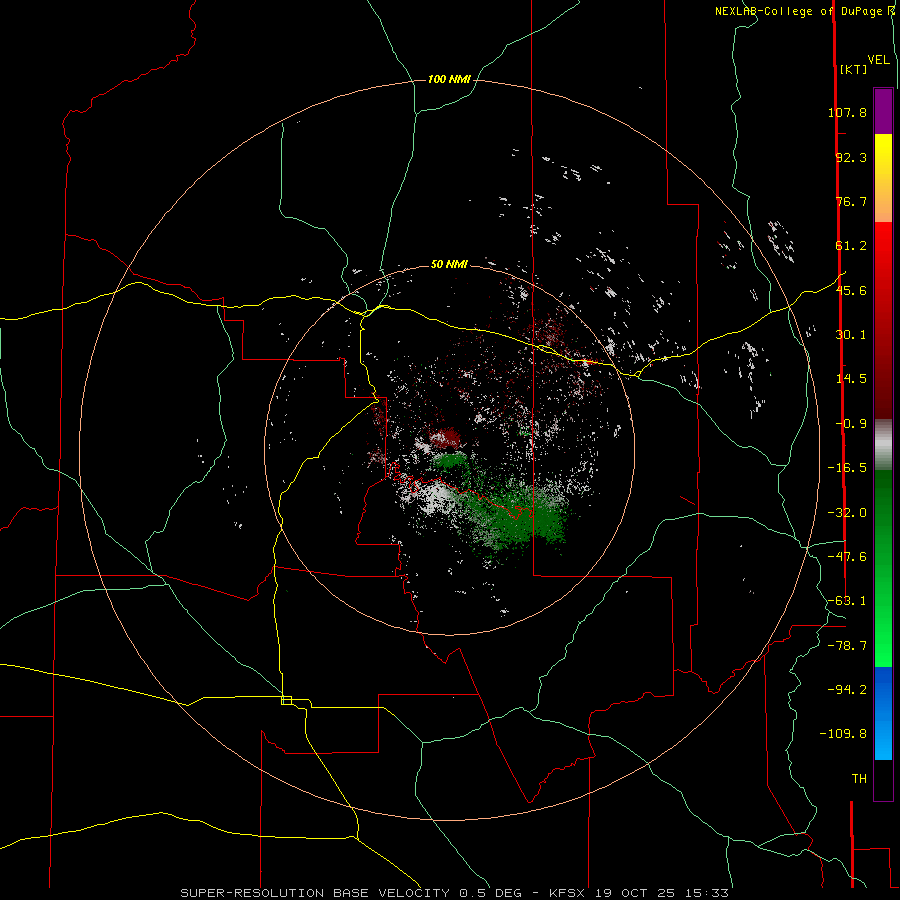This screenshot has width=900, height=900.
Task: Click the VEL label above the color scale
Action: click(878, 60)
